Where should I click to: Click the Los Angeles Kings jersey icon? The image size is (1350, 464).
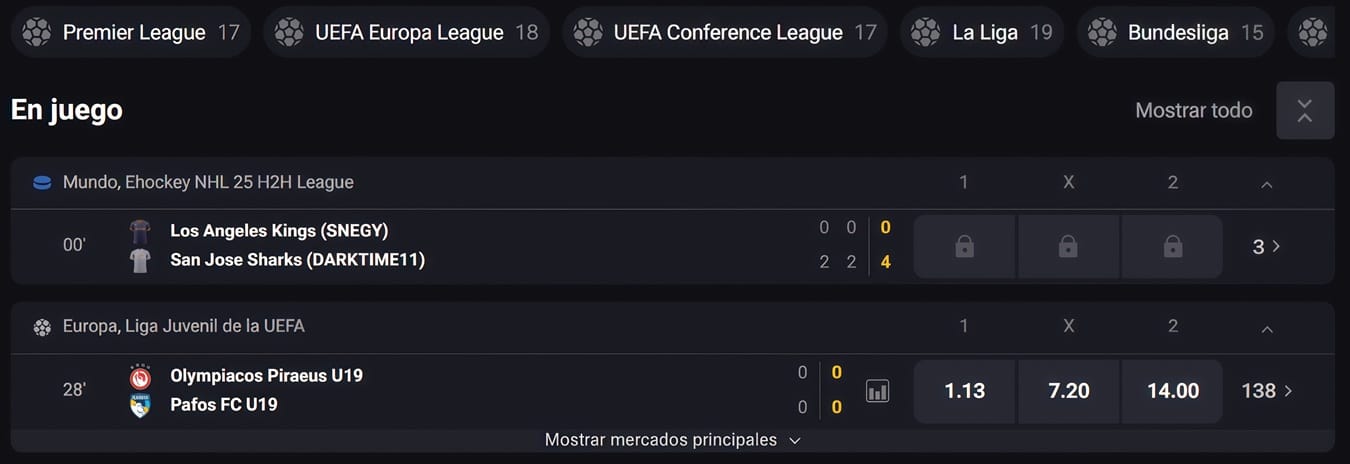(140, 232)
